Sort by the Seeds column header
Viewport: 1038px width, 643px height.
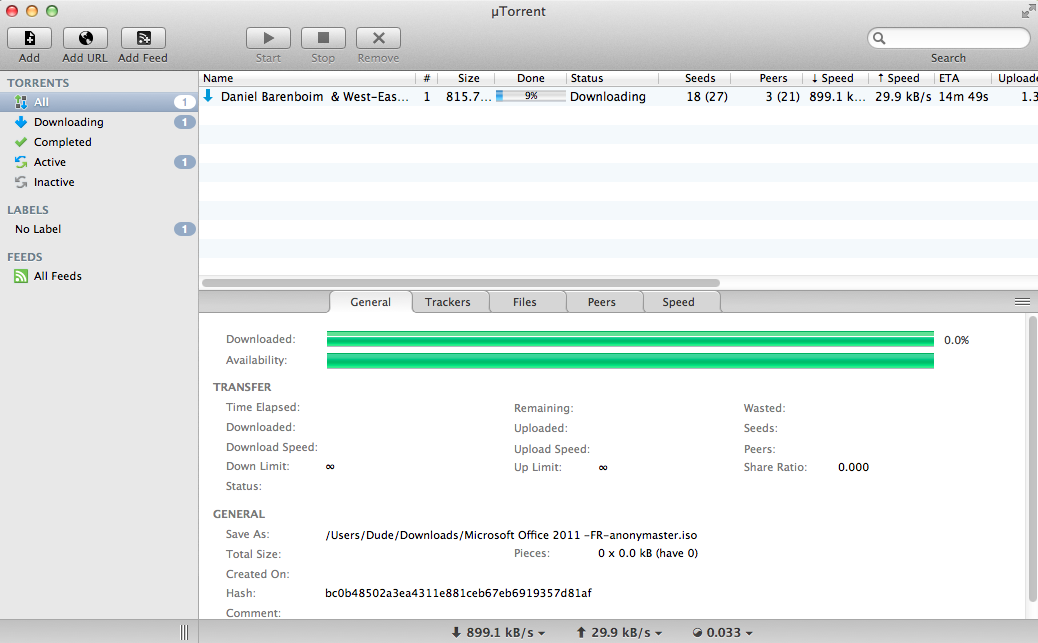[696, 78]
